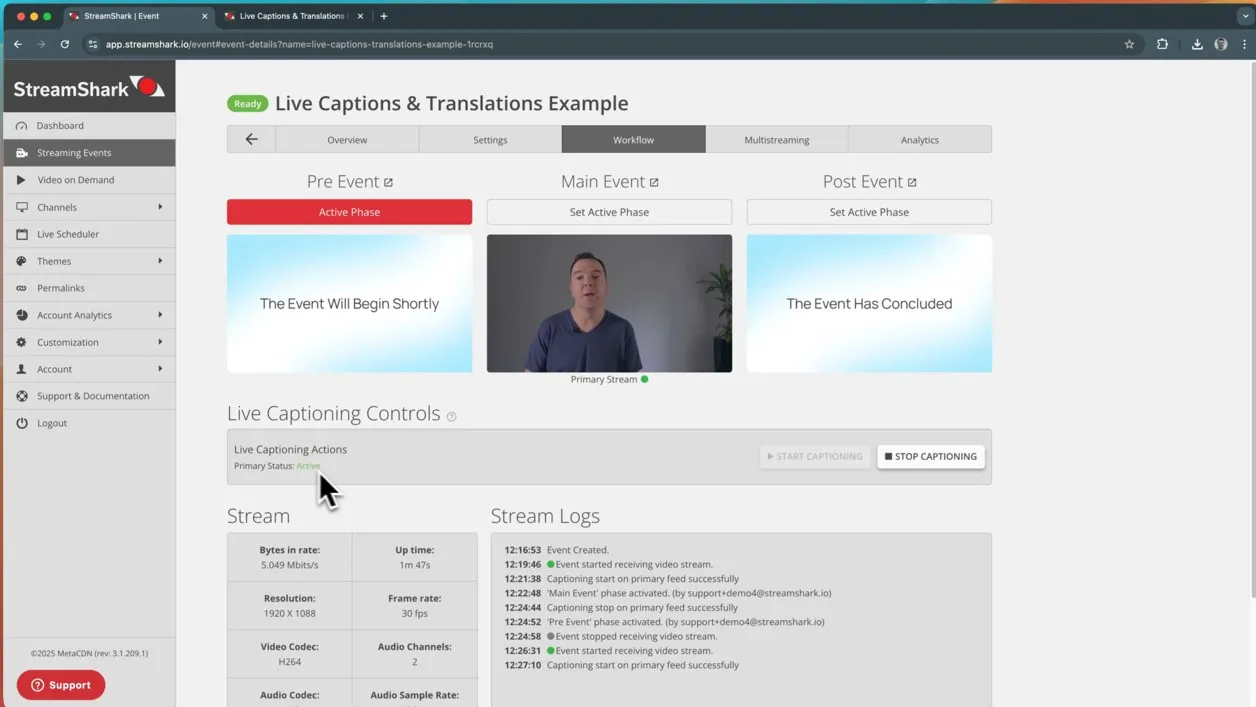Click the Themes palette icon
The image size is (1256, 707).
coord(22,261)
